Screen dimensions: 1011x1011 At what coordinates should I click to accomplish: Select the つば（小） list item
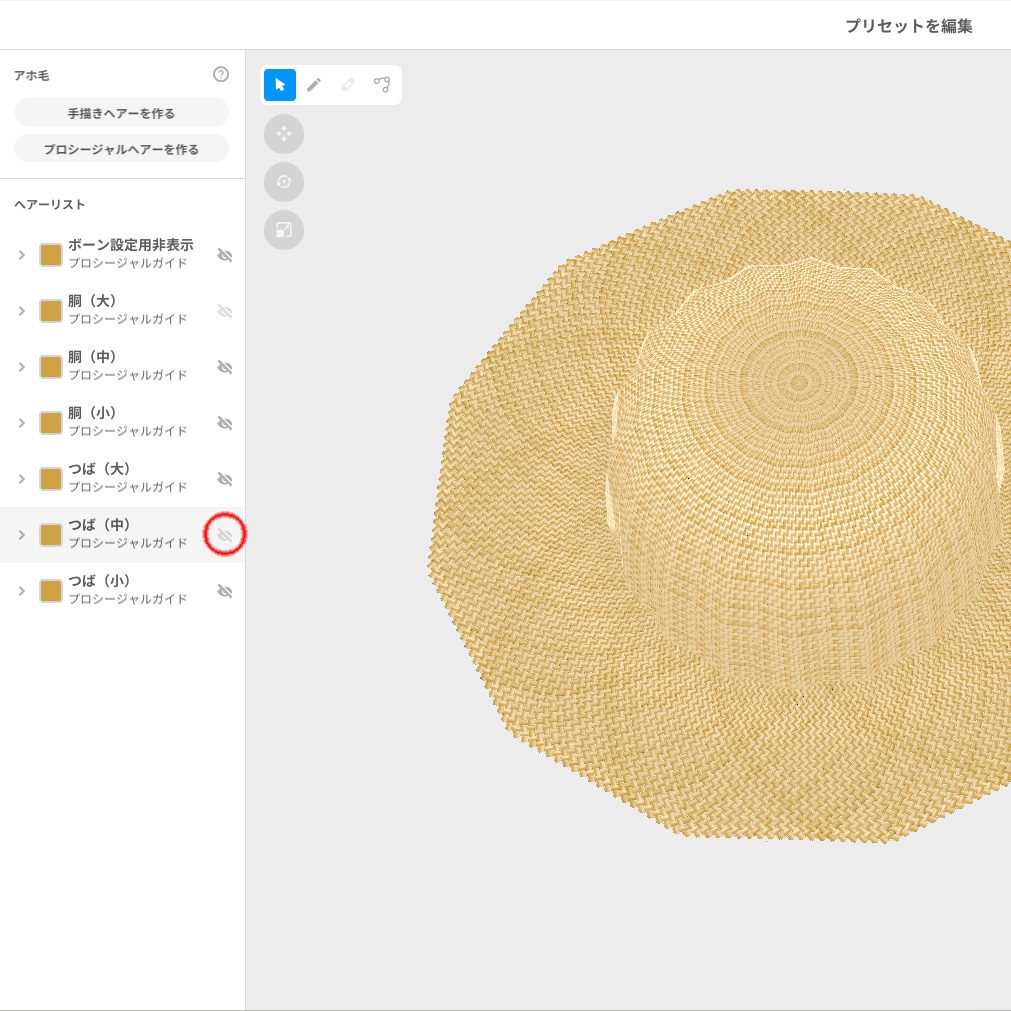[x=127, y=590]
